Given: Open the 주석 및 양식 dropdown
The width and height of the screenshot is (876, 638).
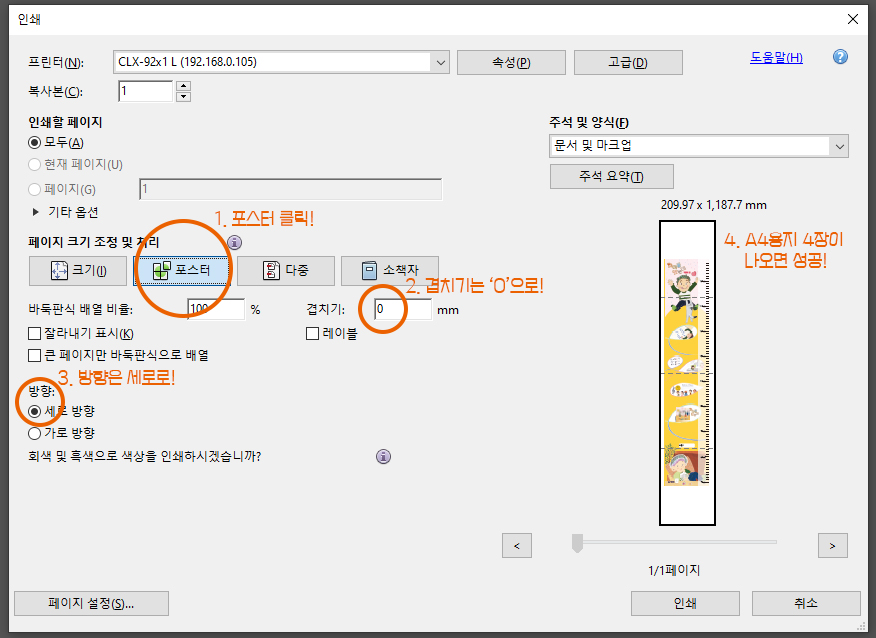Looking at the screenshot, I should coord(838,146).
